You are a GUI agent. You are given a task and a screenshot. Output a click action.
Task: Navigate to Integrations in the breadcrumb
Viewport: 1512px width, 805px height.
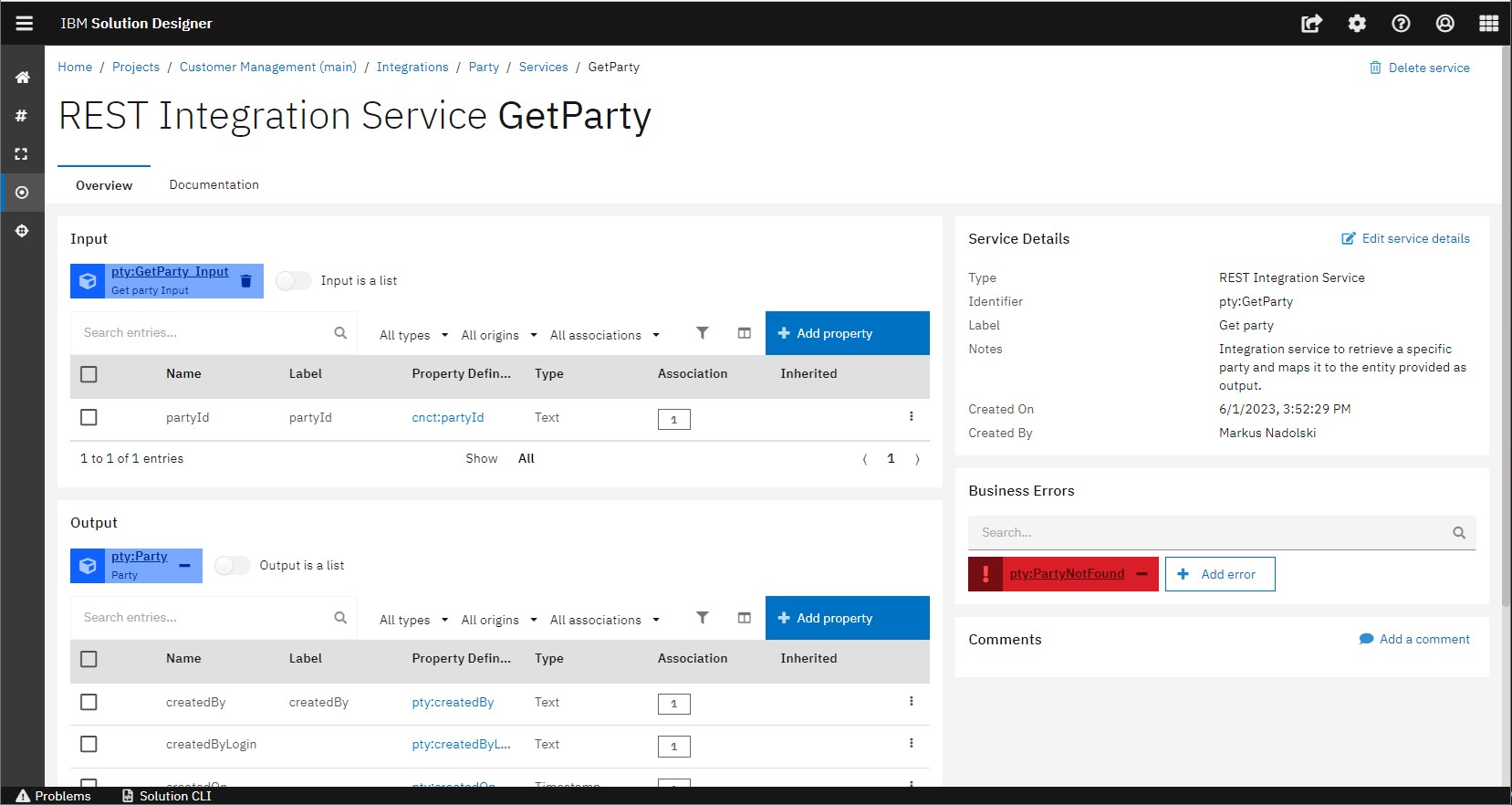412,67
